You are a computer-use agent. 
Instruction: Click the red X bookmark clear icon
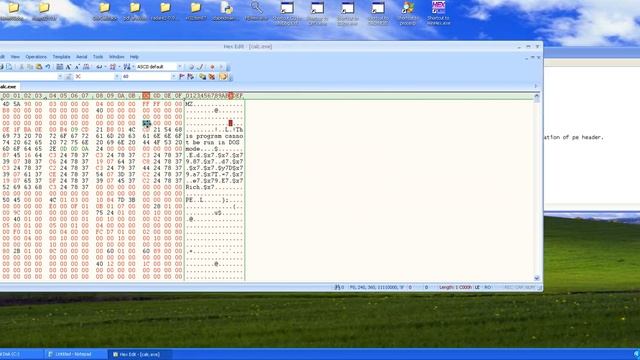[x=212, y=76]
